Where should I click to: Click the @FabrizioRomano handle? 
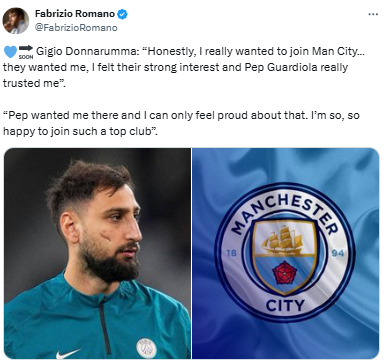tap(76, 27)
